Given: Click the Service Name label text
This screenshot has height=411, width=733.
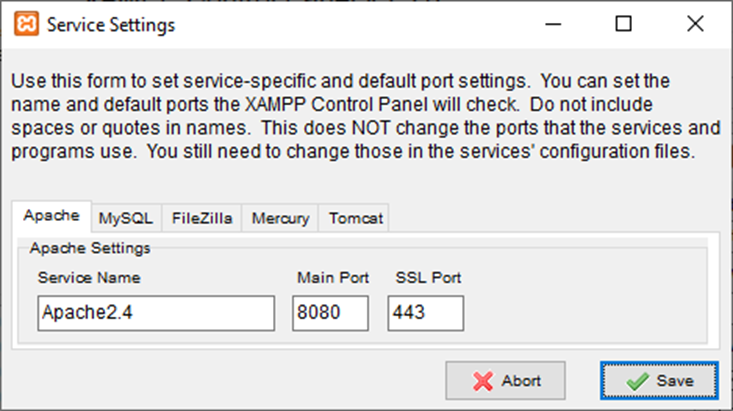Looking at the screenshot, I should point(89,278).
